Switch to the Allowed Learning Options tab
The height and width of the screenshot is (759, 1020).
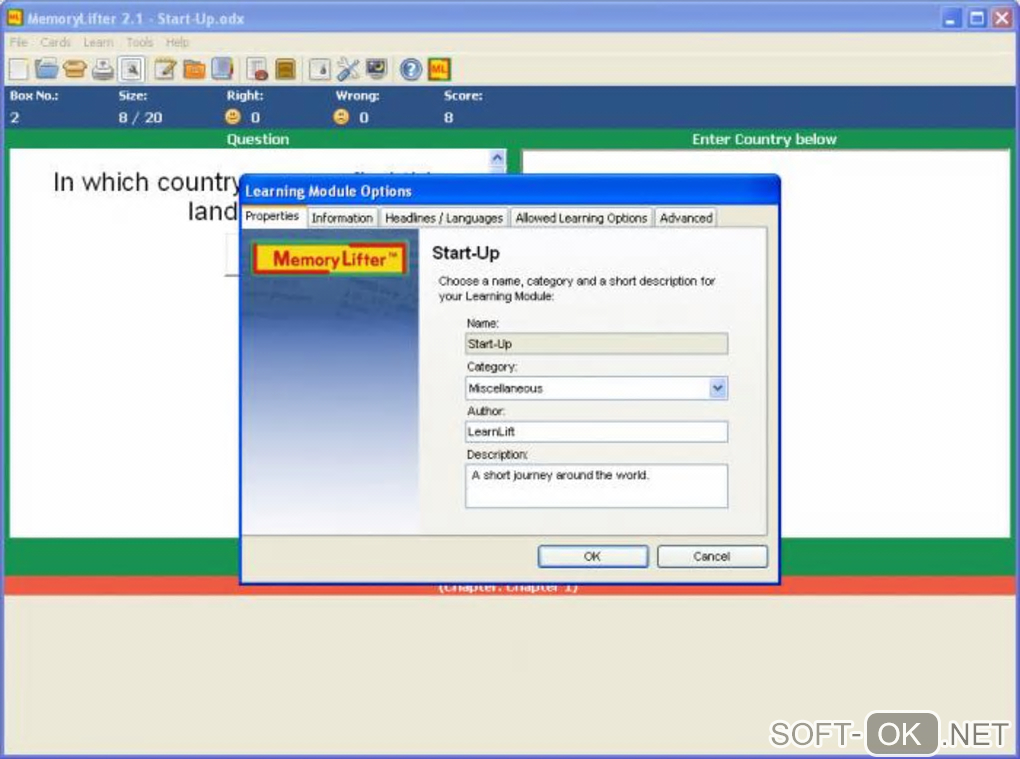[582, 218]
